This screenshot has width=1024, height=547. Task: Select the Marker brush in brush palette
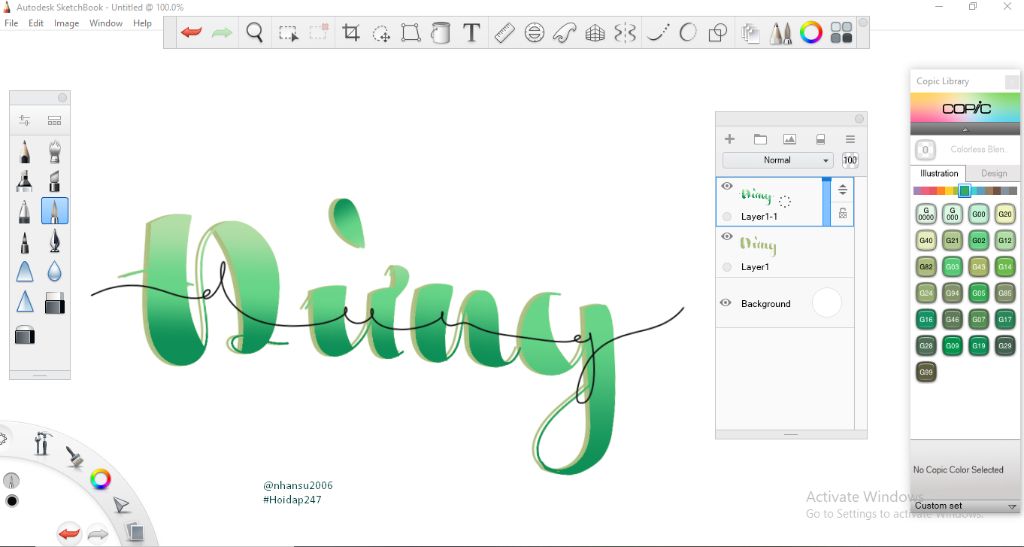(24, 181)
